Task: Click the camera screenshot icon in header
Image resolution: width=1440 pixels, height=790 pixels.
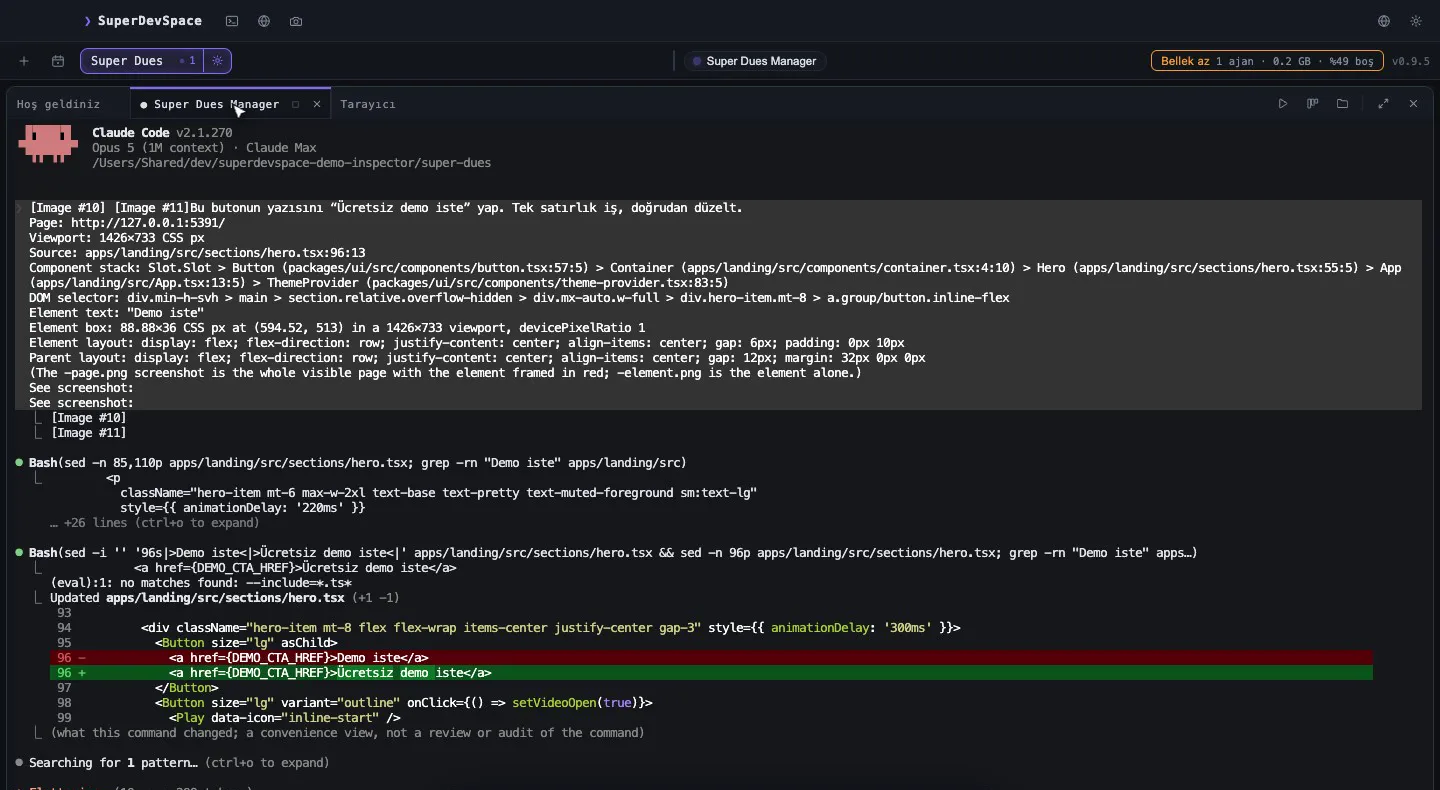Action: 296,21
